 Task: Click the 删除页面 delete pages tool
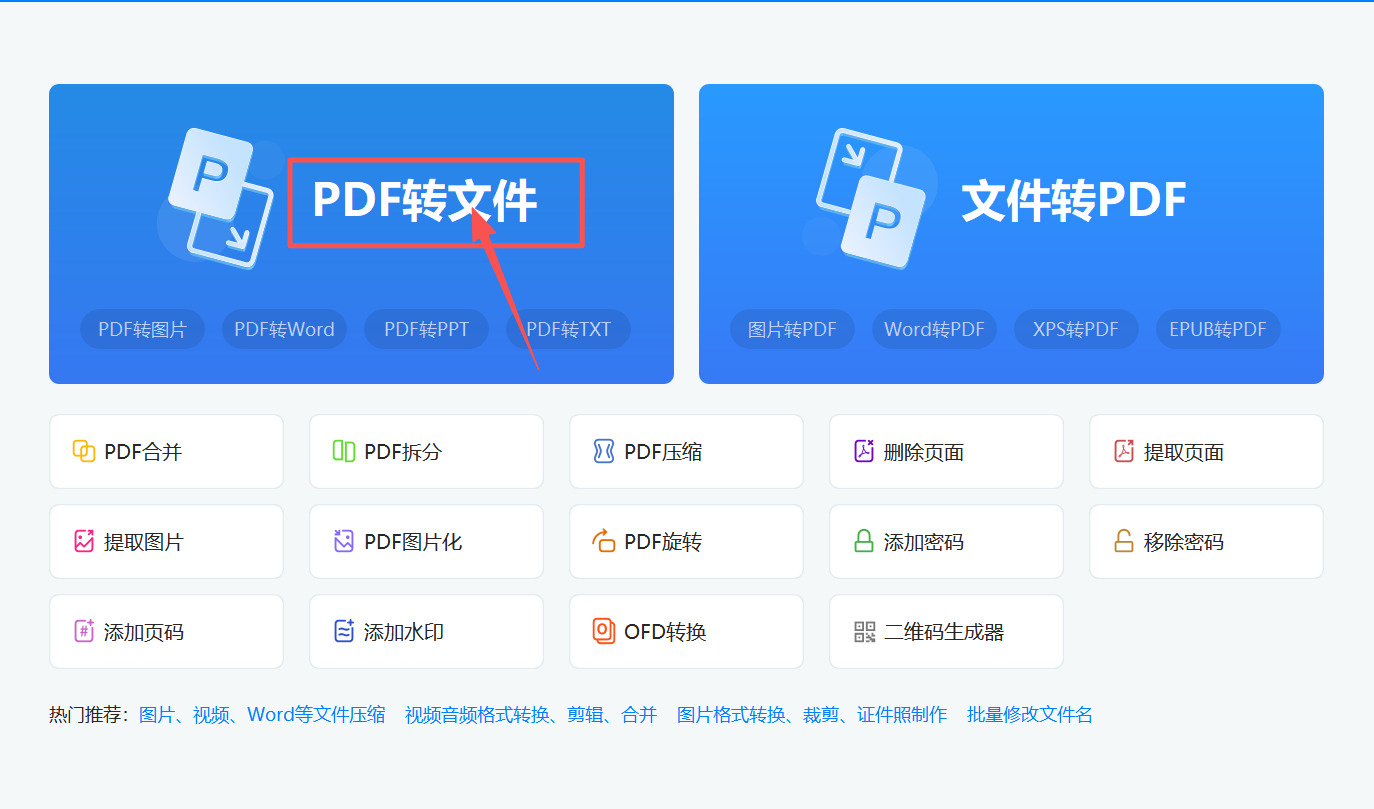click(946, 451)
